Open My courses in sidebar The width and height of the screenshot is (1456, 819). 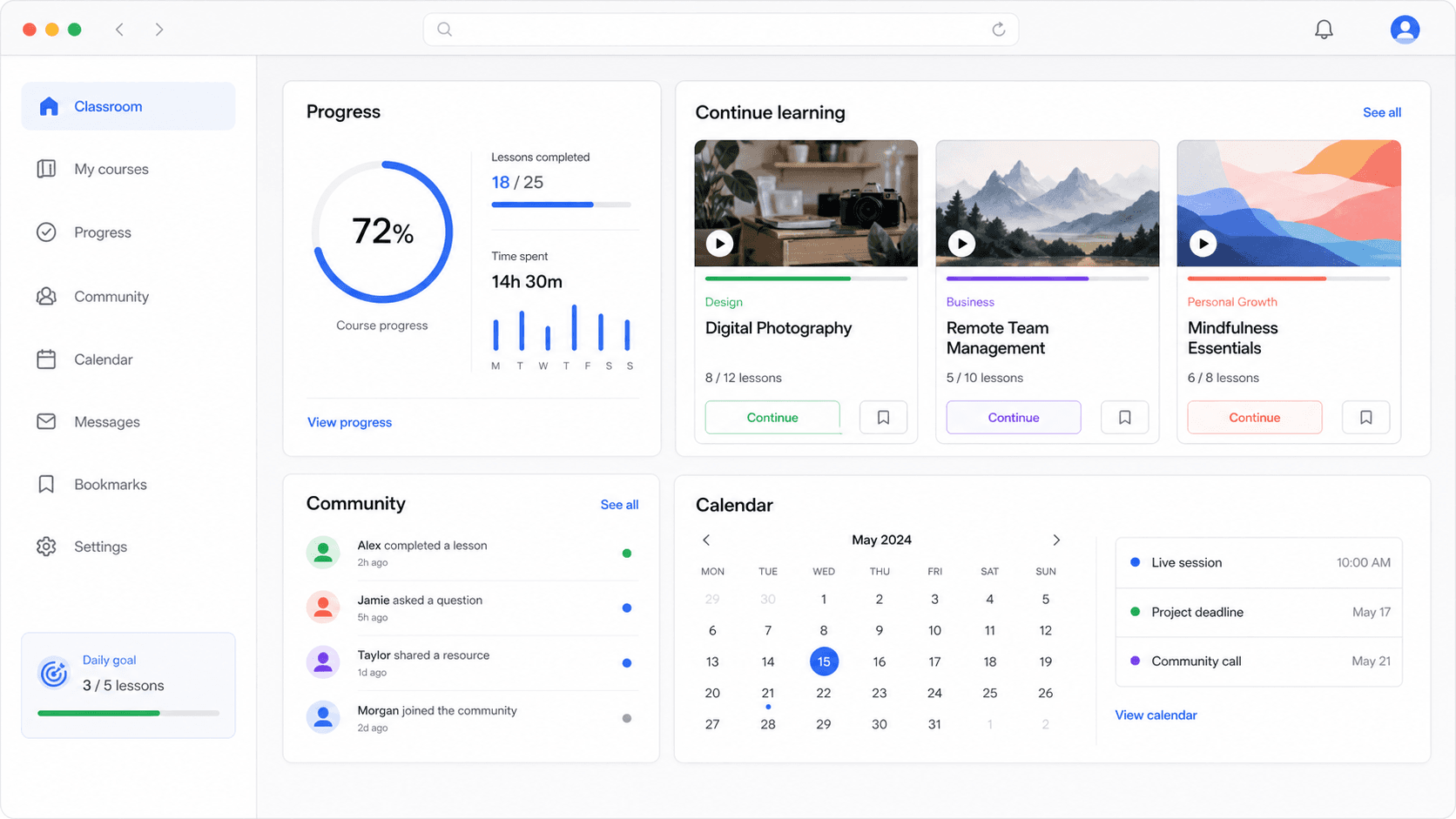point(128,169)
